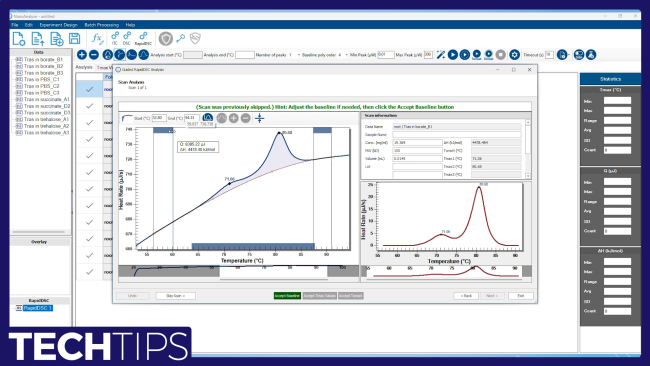The width and height of the screenshot is (650, 366).
Task: Toggle the checkmark in the highlighted table row
Action: [x=89, y=89]
